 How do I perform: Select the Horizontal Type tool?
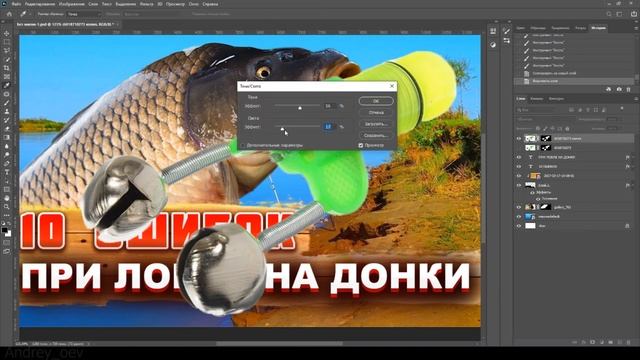pos(7,172)
